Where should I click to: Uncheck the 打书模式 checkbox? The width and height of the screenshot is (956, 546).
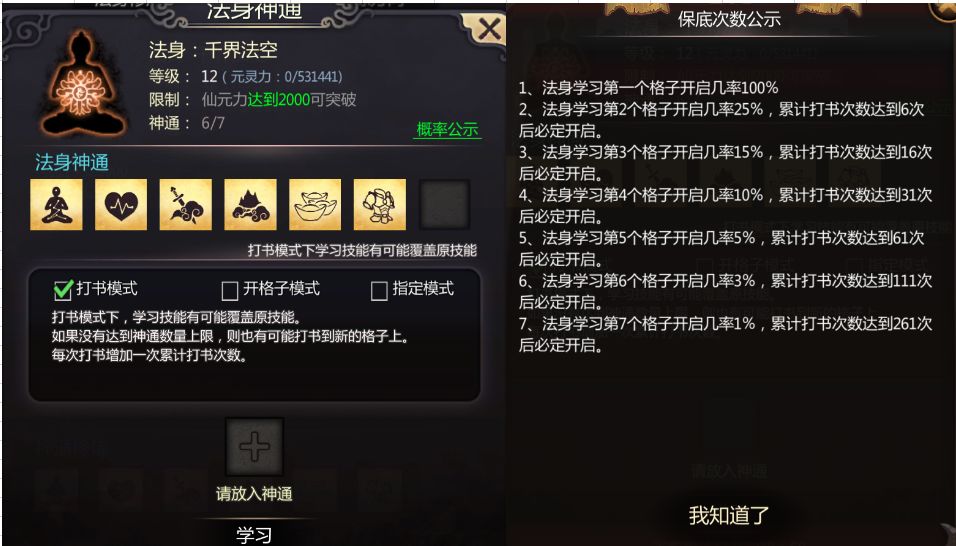[x=63, y=290]
